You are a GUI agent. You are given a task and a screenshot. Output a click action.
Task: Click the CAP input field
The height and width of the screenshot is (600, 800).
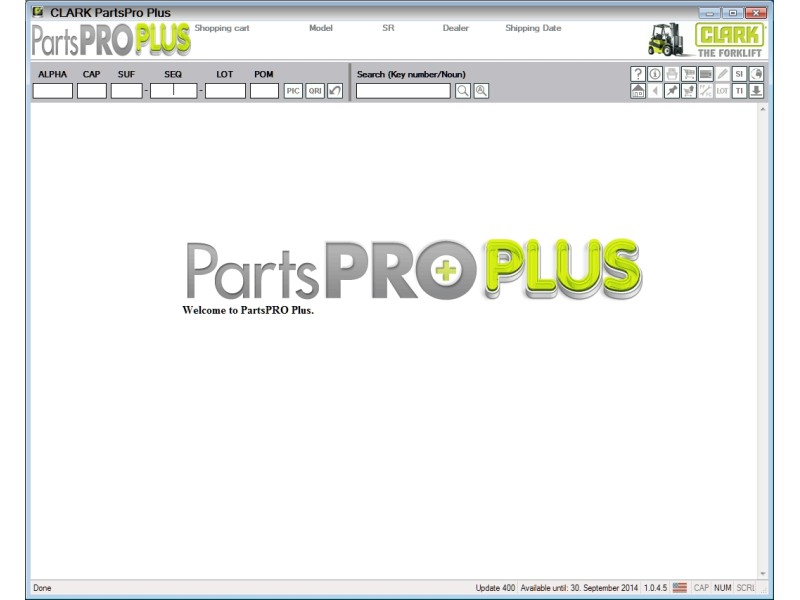point(92,91)
